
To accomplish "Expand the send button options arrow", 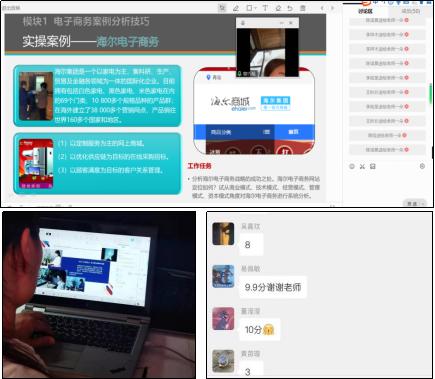I will [x=423, y=203].
